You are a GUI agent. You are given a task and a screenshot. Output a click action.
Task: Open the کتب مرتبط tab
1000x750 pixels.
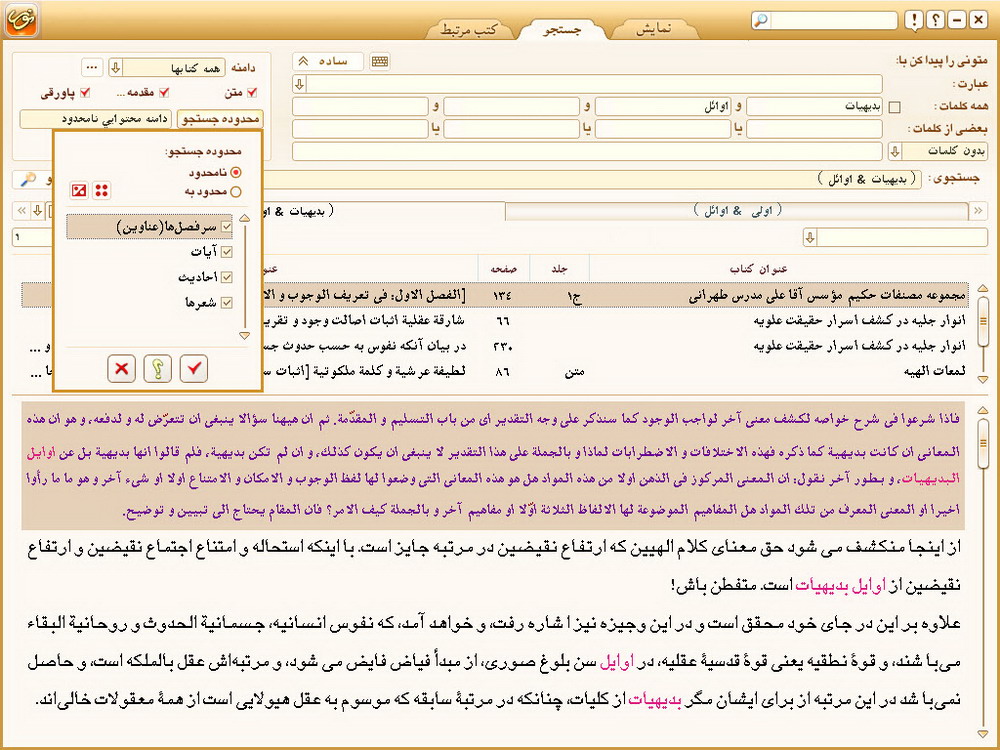470,30
